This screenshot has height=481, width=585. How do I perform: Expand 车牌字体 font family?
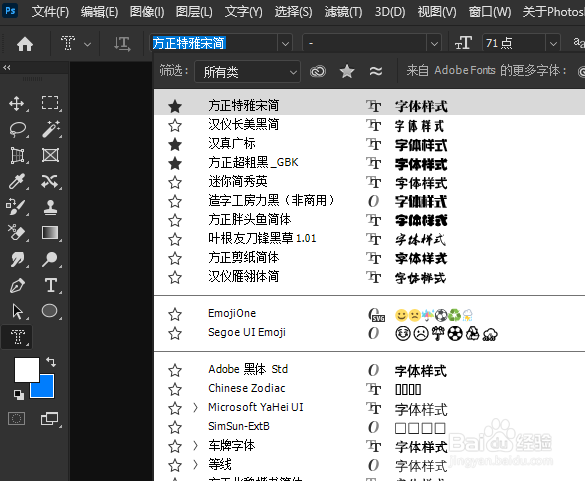pos(195,446)
